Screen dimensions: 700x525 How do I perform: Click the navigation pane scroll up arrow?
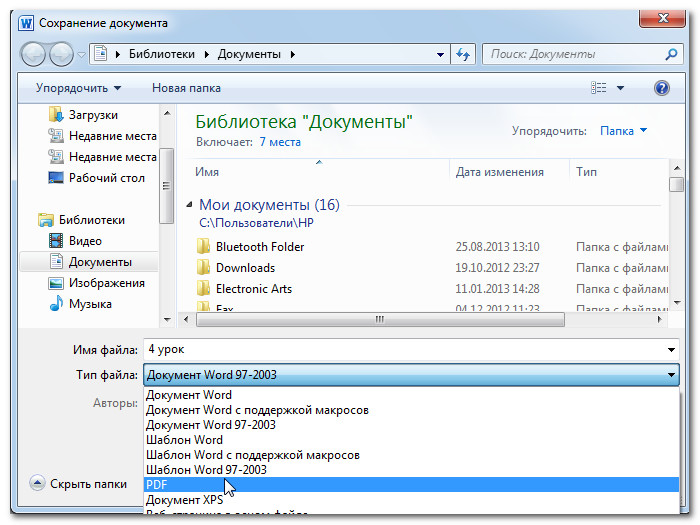tap(167, 113)
